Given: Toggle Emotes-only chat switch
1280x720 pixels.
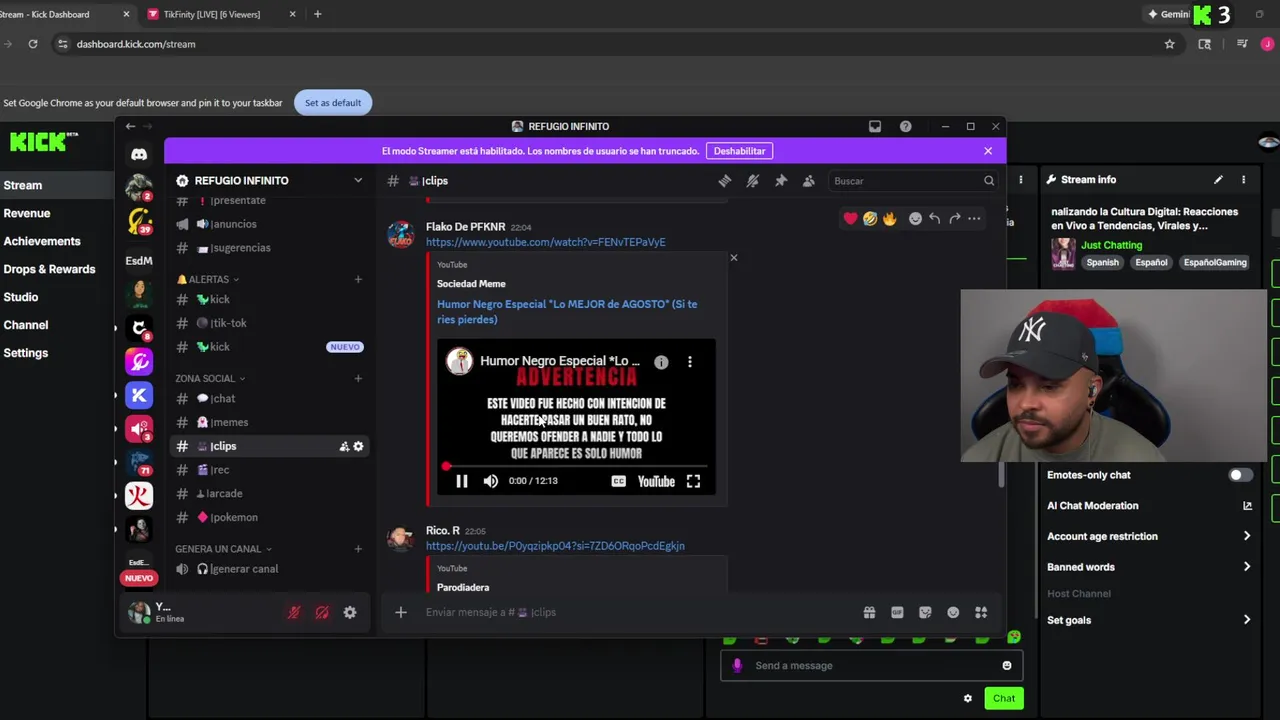Looking at the screenshot, I should tap(1240, 475).
